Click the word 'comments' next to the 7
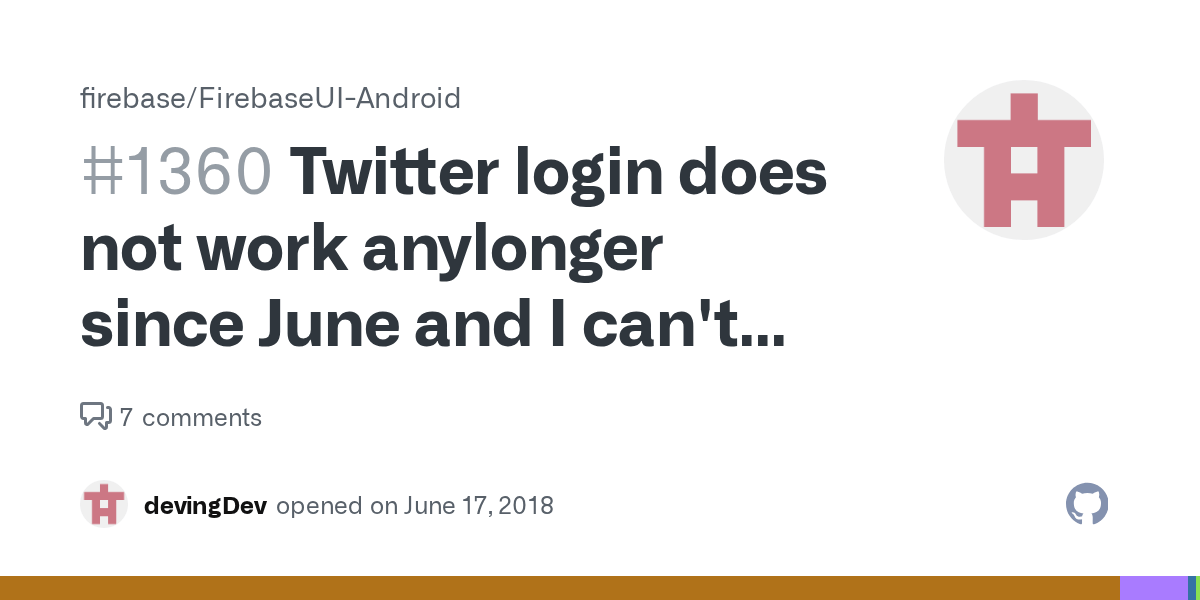Image resolution: width=1200 pixels, height=600 pixels. pos(202,417)
